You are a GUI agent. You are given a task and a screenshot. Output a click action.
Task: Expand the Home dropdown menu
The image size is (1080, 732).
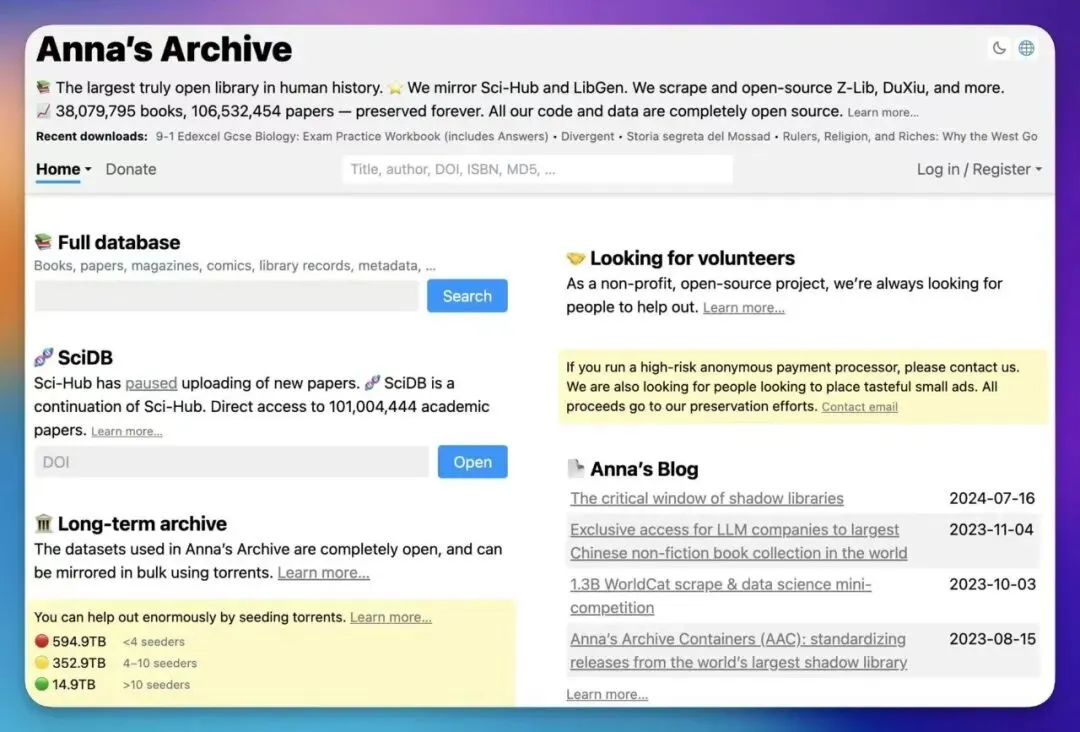coord(63,169)
